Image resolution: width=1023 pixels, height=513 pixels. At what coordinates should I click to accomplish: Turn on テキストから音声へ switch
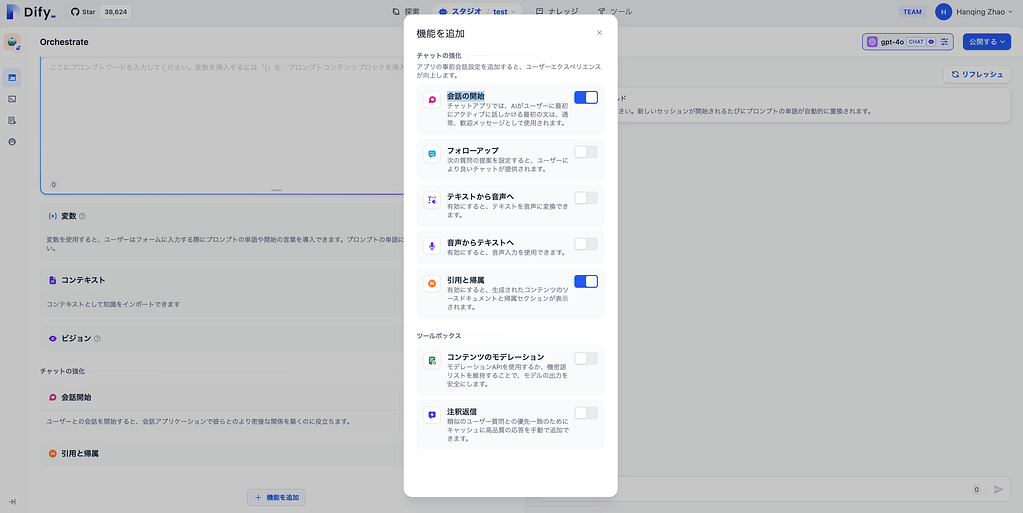coord(586,198)
